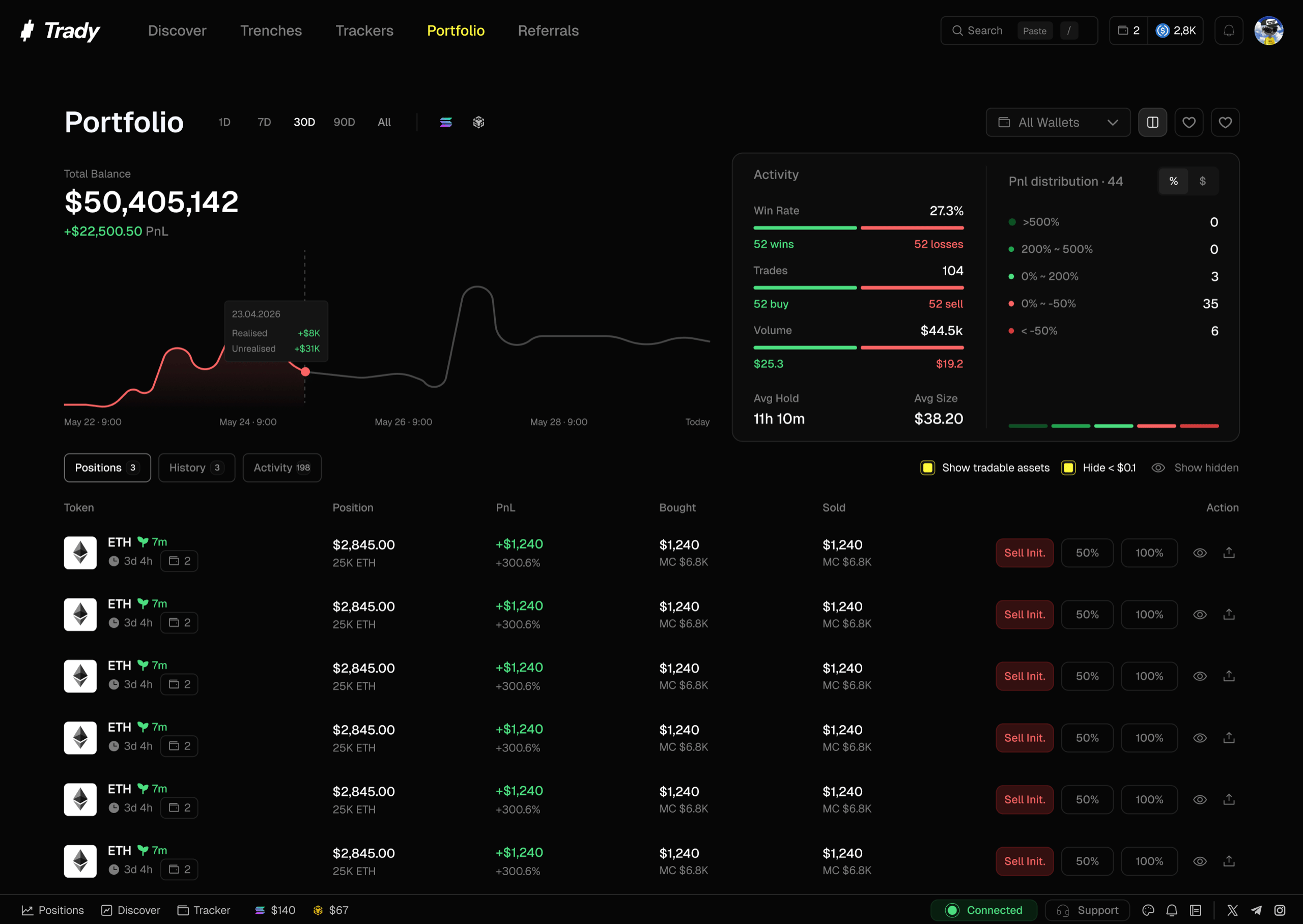This screenshot has width=1303, height=924.
Task: Open Positions in the bottom bar
Action: pyautogui.click(x=52, y=910)
